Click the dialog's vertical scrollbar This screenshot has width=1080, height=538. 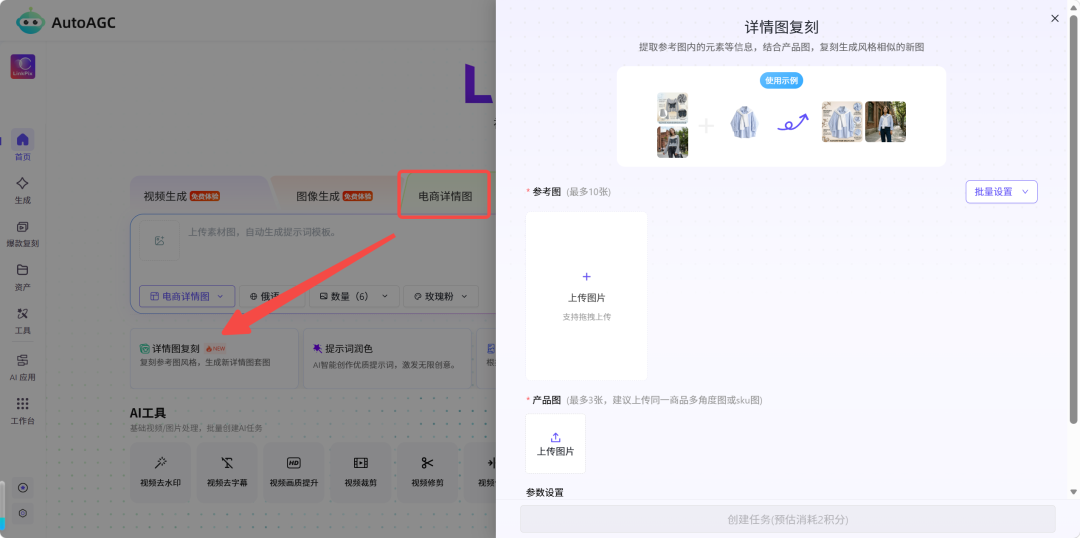(x=1073, y=219)
